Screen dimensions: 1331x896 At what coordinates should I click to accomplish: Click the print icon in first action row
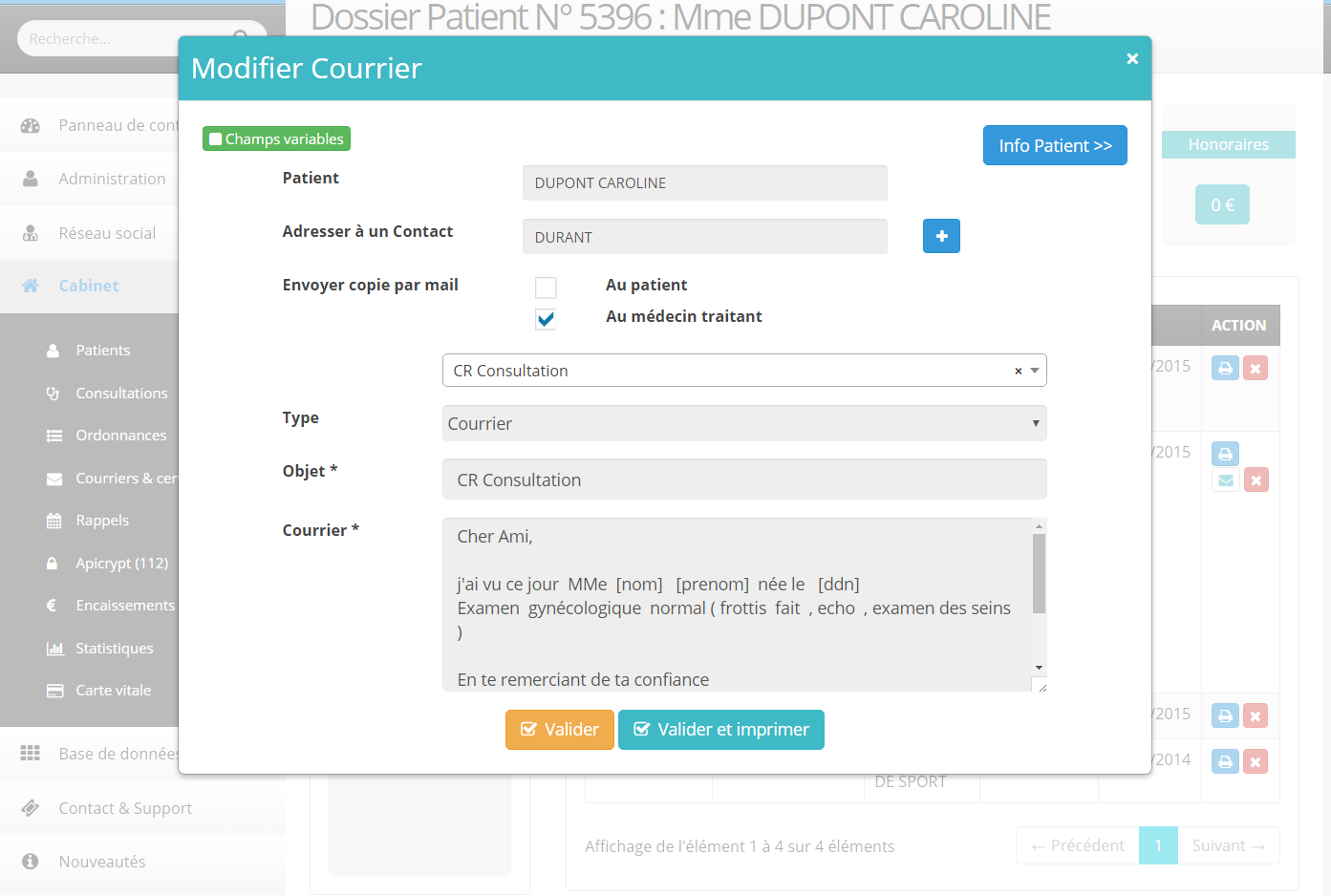tap(1225, 368)
